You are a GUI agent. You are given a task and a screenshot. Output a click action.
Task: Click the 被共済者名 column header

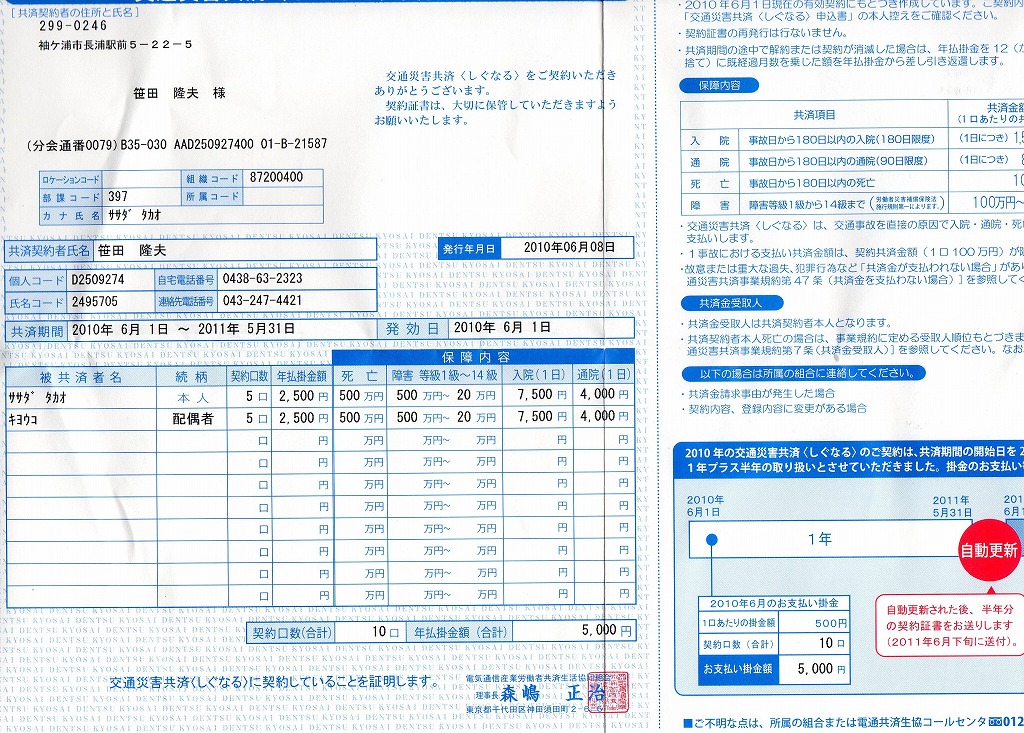coord(80,377)
